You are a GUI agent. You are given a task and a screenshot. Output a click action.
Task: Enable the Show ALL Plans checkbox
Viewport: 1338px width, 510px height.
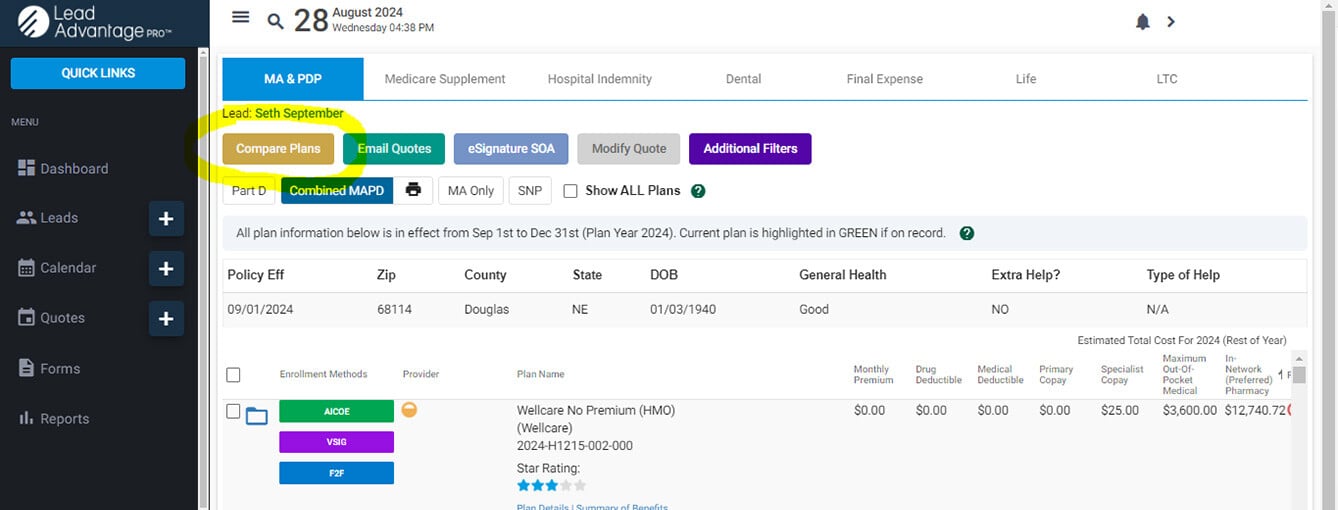pos(571,191)
